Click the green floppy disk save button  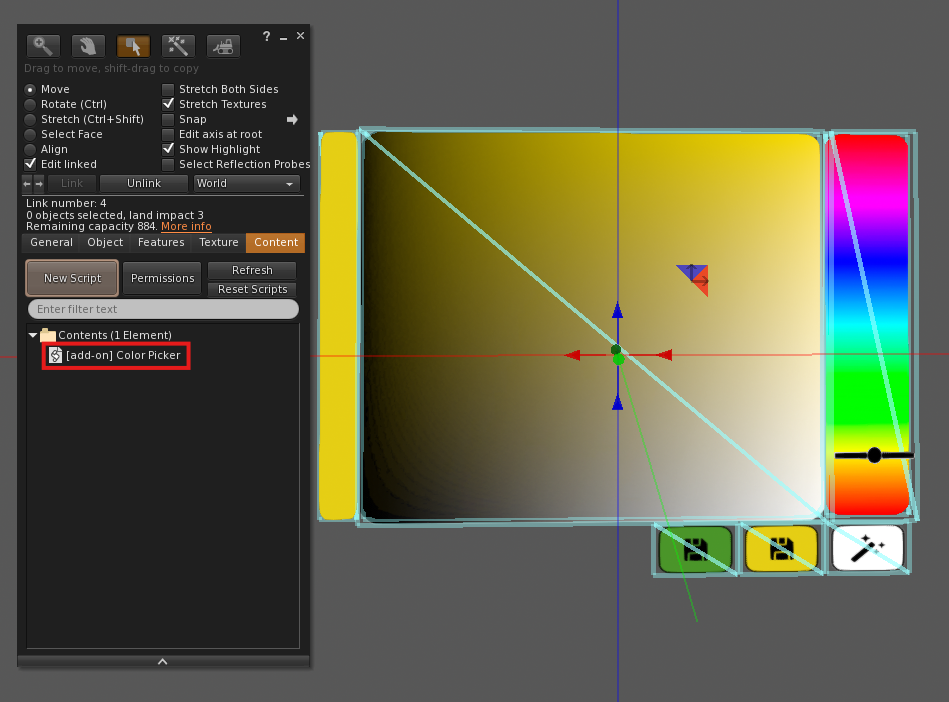696,549
